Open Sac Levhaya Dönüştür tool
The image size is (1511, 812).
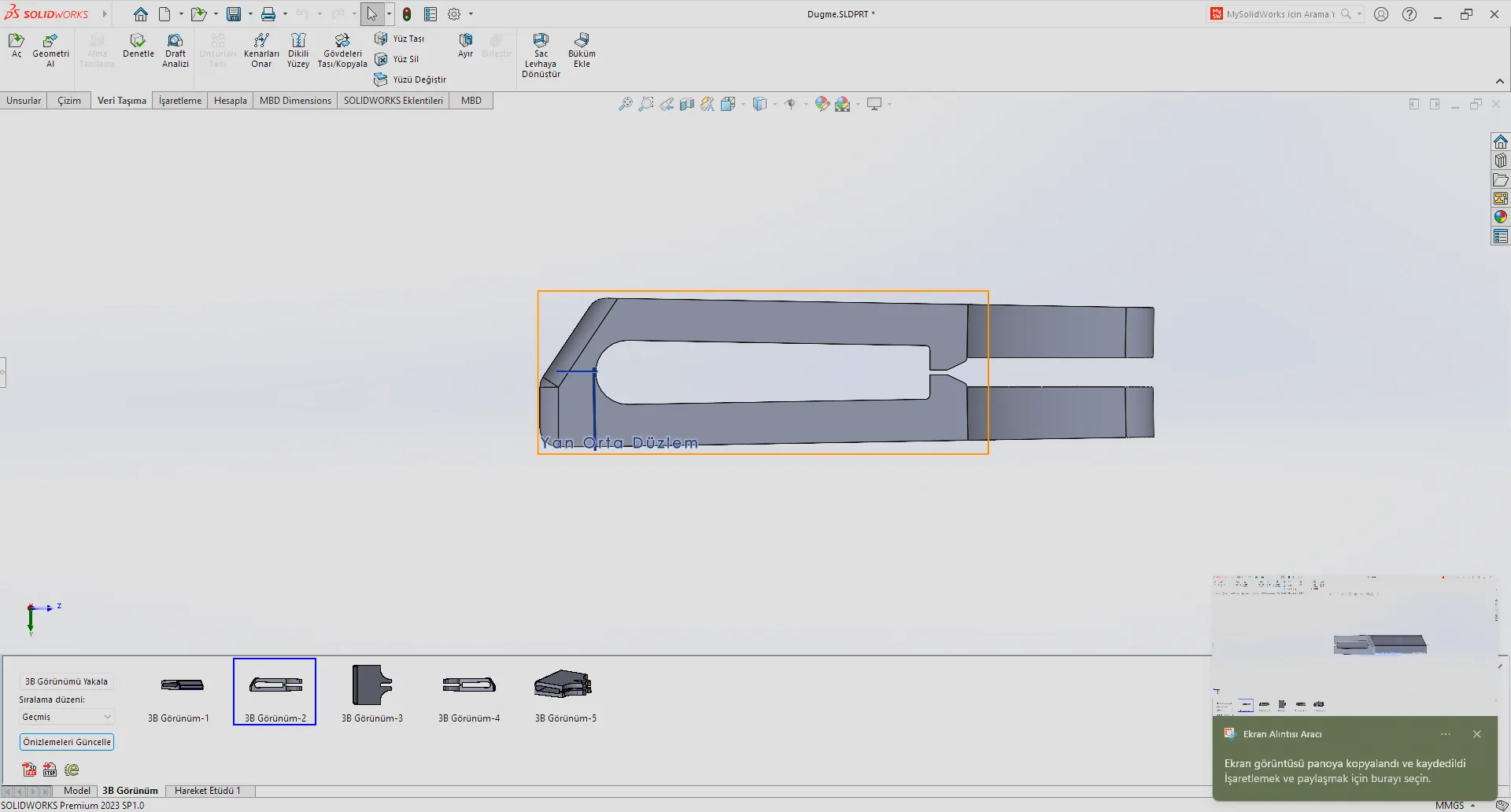click(541, 55)
